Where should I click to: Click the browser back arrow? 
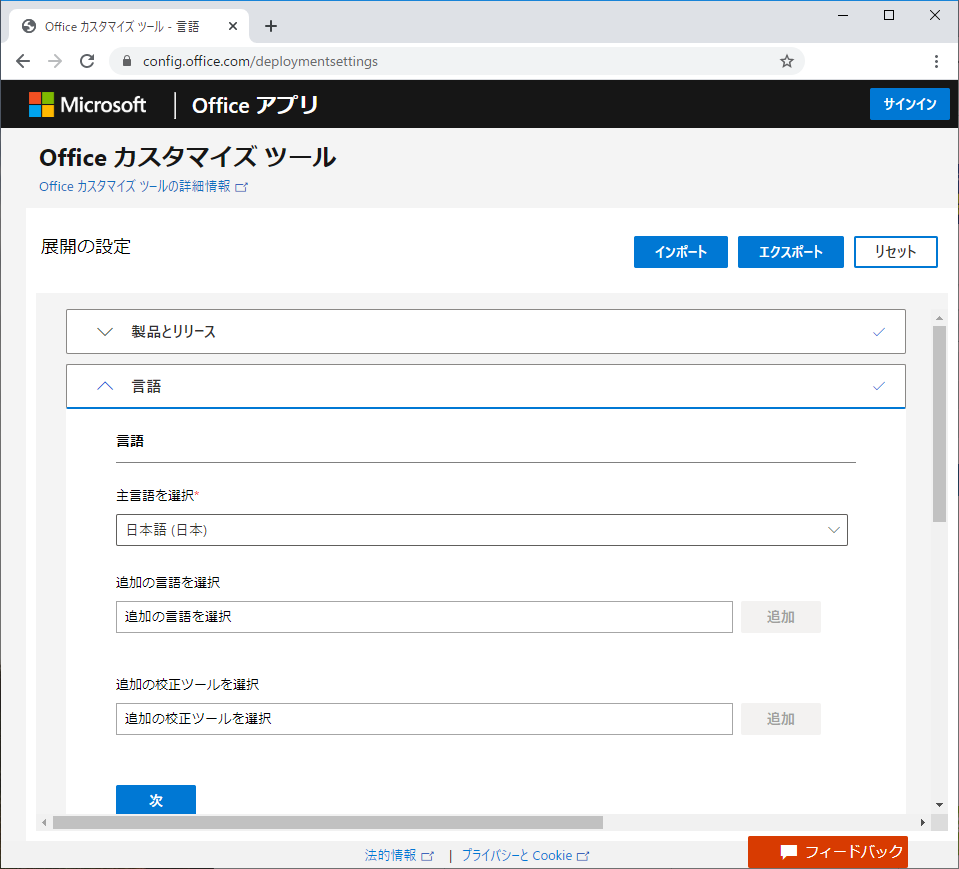pos(23,61)
